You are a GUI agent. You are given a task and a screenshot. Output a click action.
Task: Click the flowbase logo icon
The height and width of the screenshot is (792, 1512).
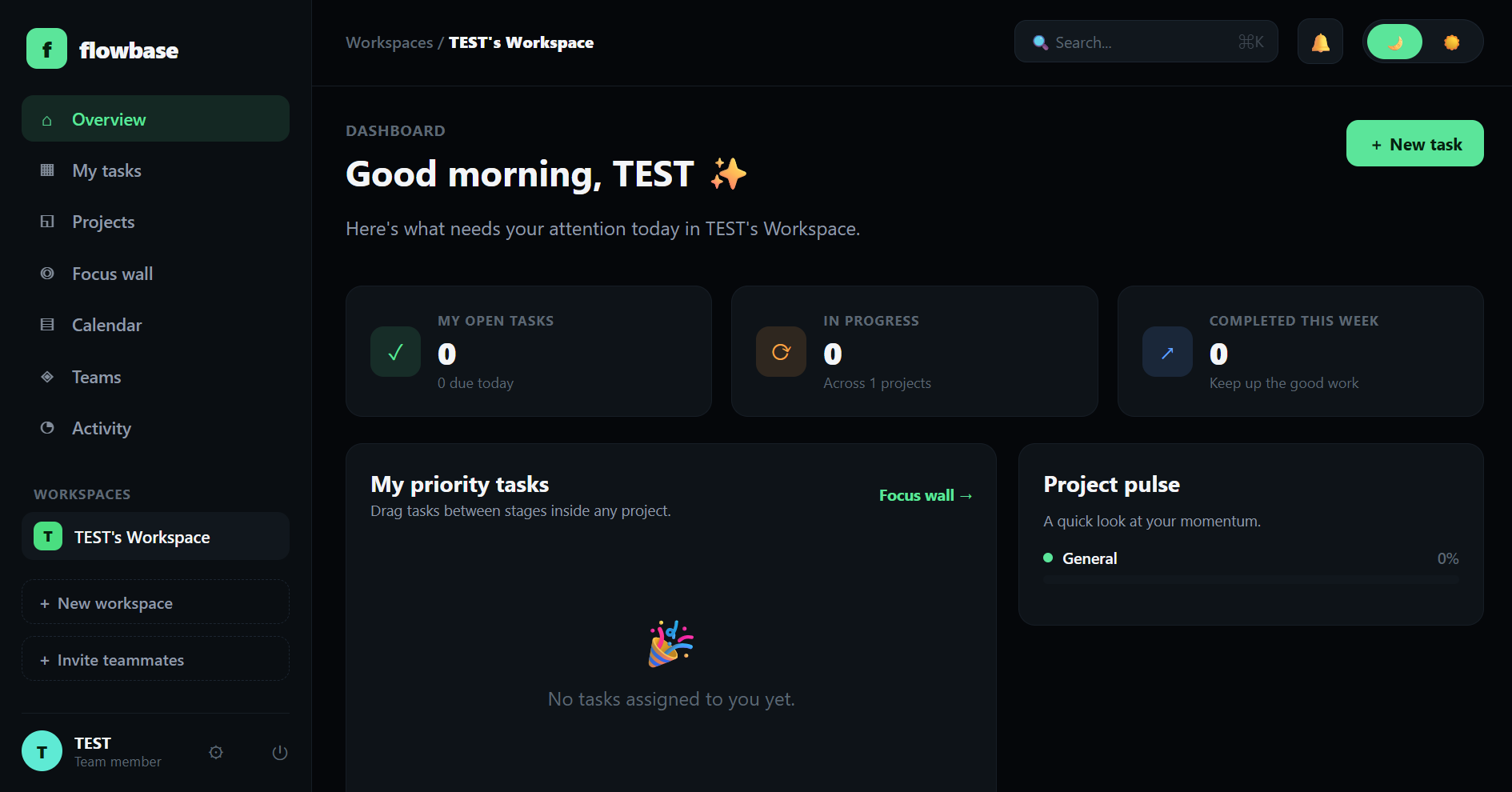tap(46, 49)
